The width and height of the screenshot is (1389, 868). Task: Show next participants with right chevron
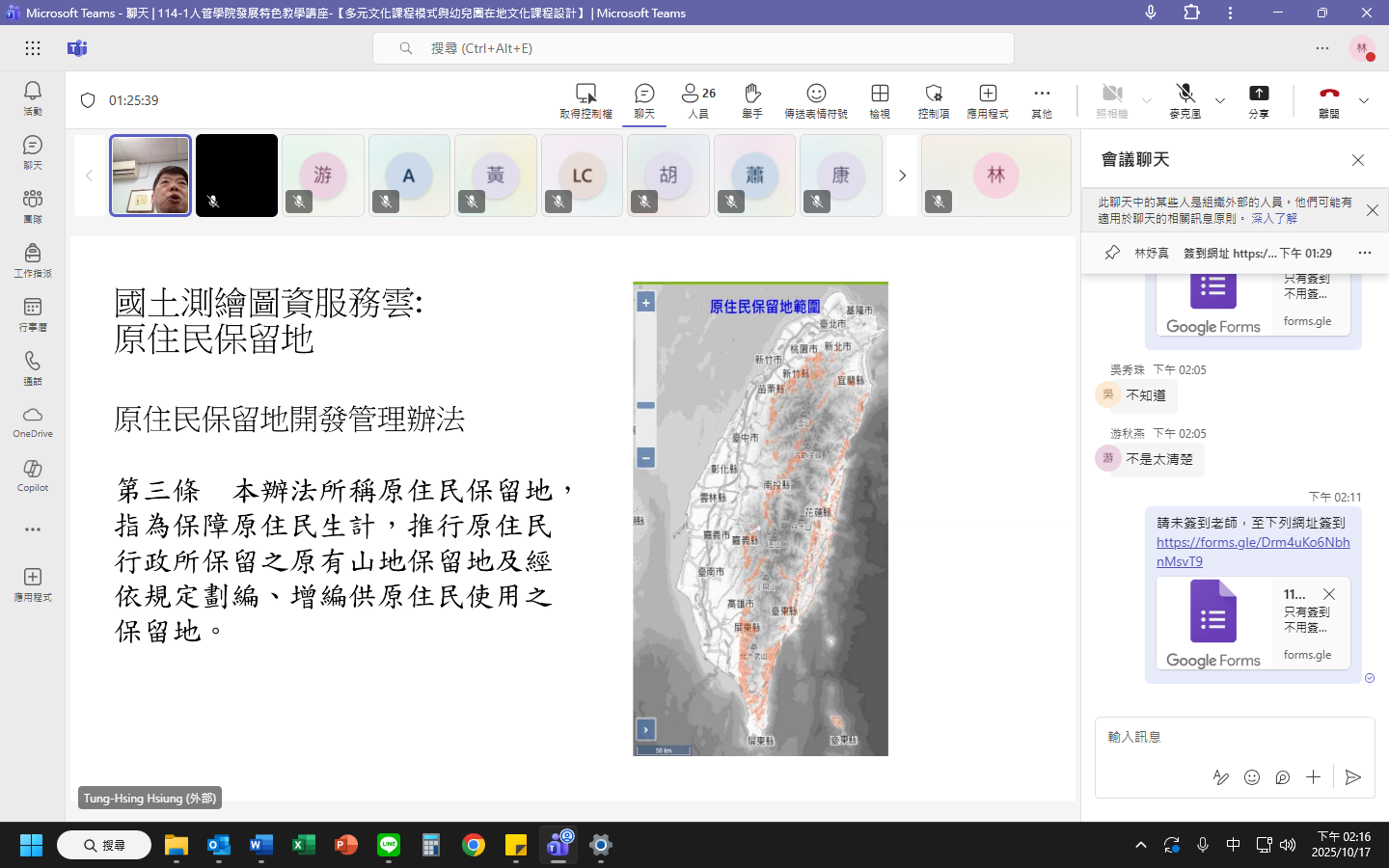coord(902,176)
